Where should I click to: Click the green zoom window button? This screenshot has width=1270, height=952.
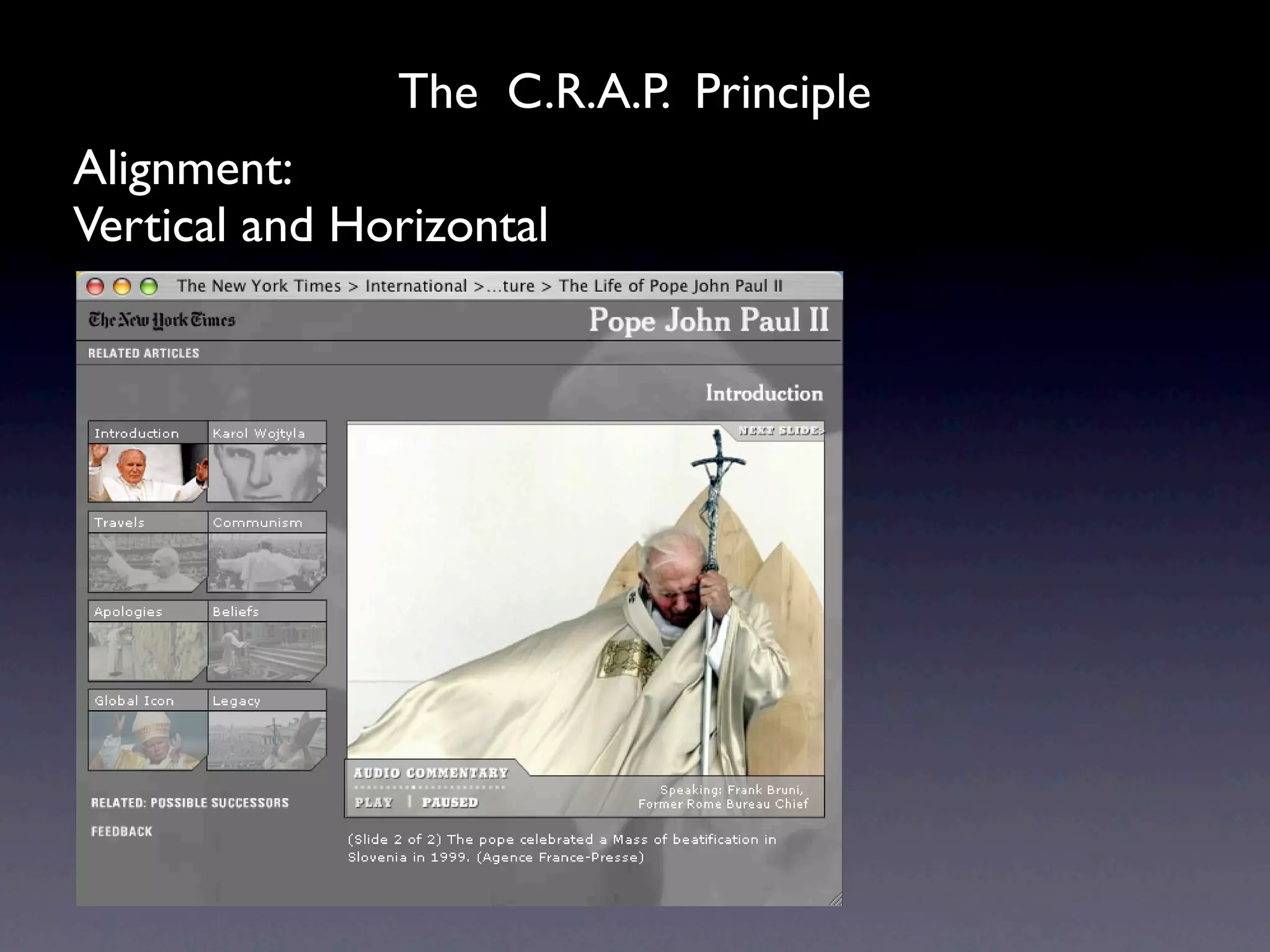149,286
